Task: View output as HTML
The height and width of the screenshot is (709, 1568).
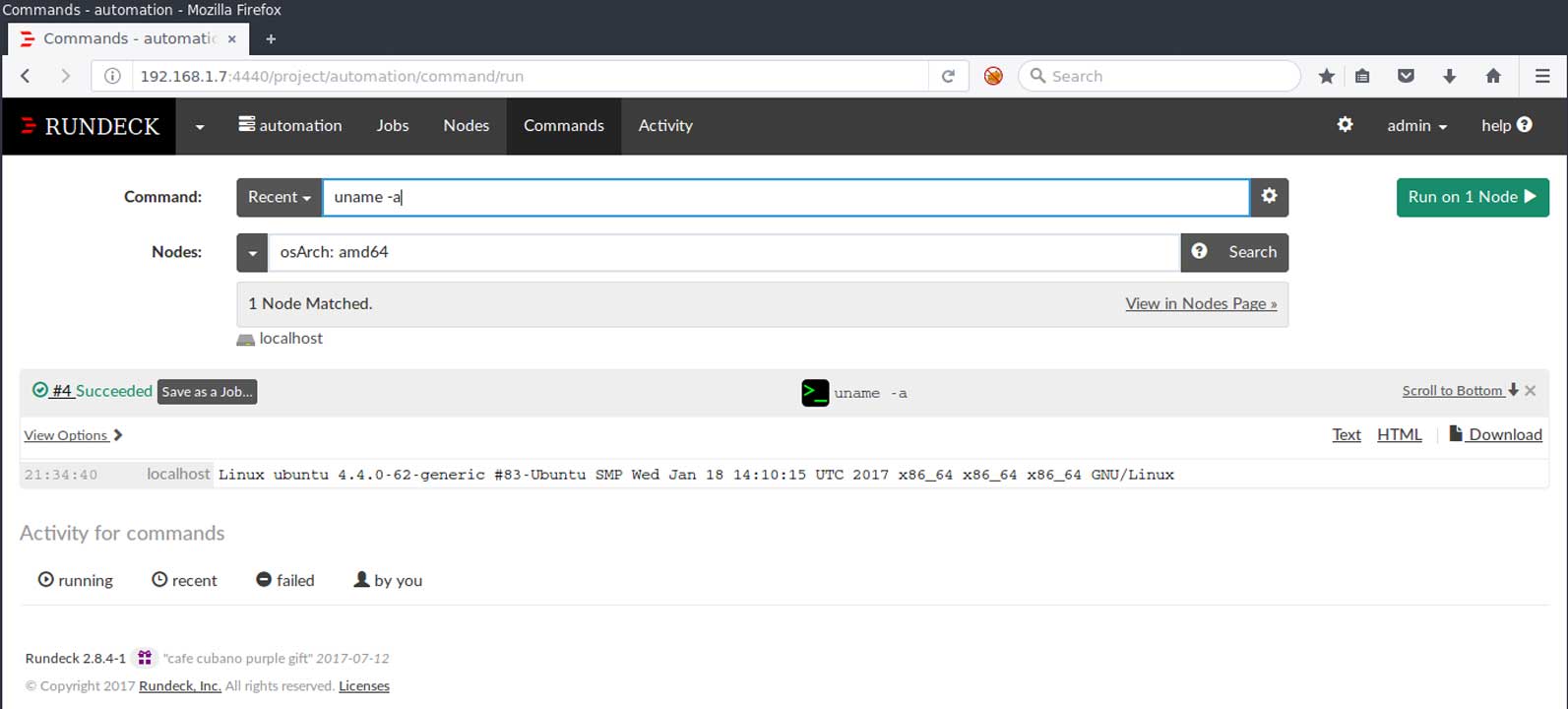Action: pos(1400,434)
